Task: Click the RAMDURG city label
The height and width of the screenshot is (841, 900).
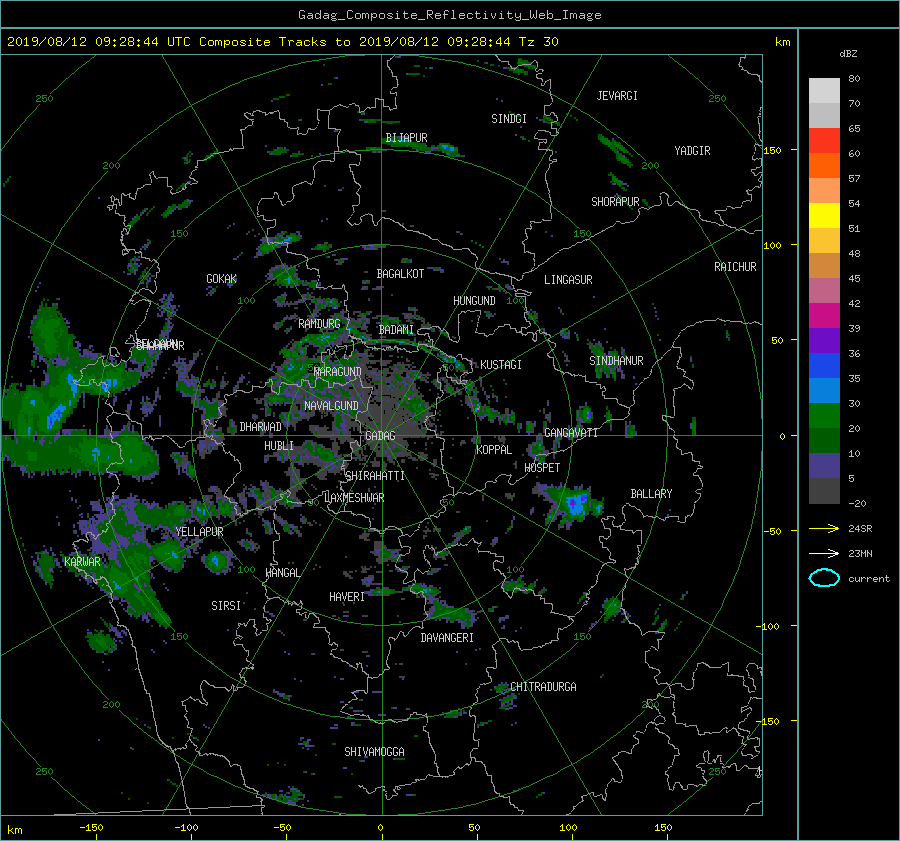Action: coord(319,324)
